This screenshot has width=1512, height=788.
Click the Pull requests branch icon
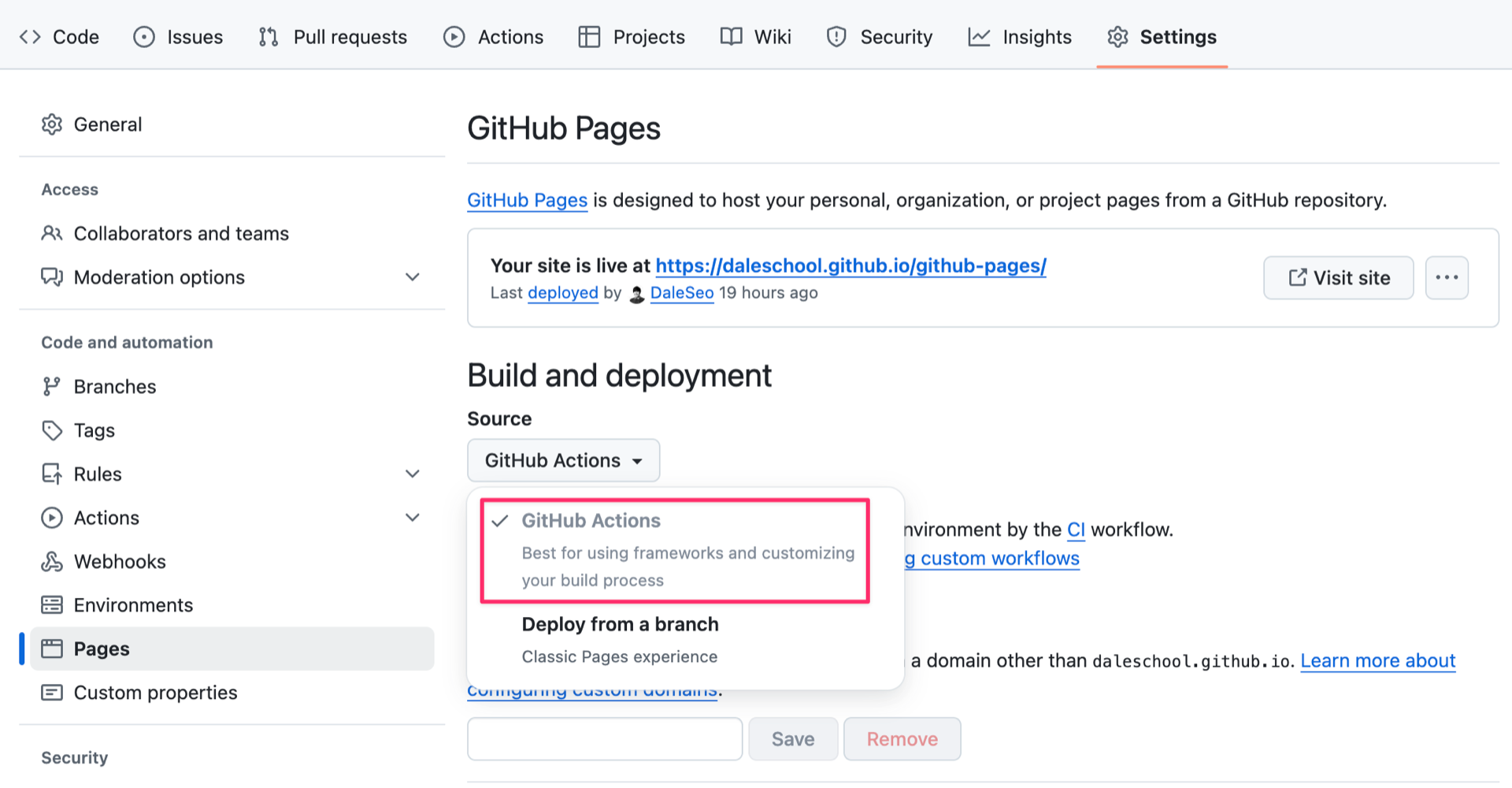click(x=268, y=36)
